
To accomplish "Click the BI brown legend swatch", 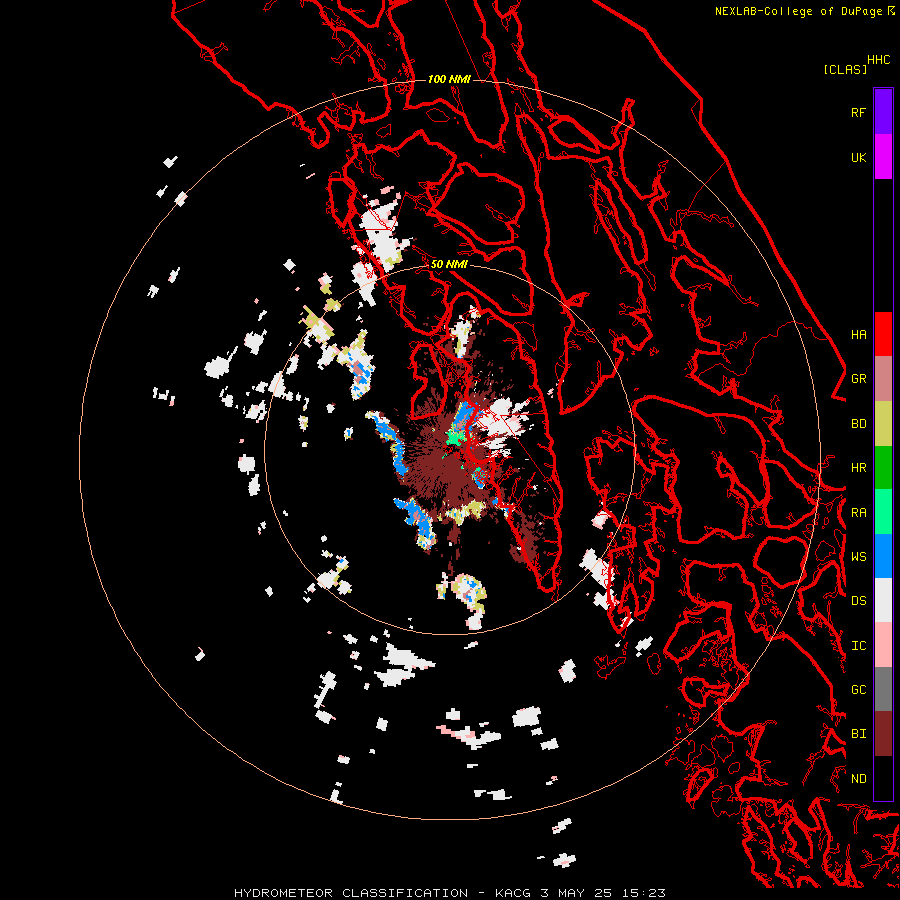I will [x=883, y=734].
